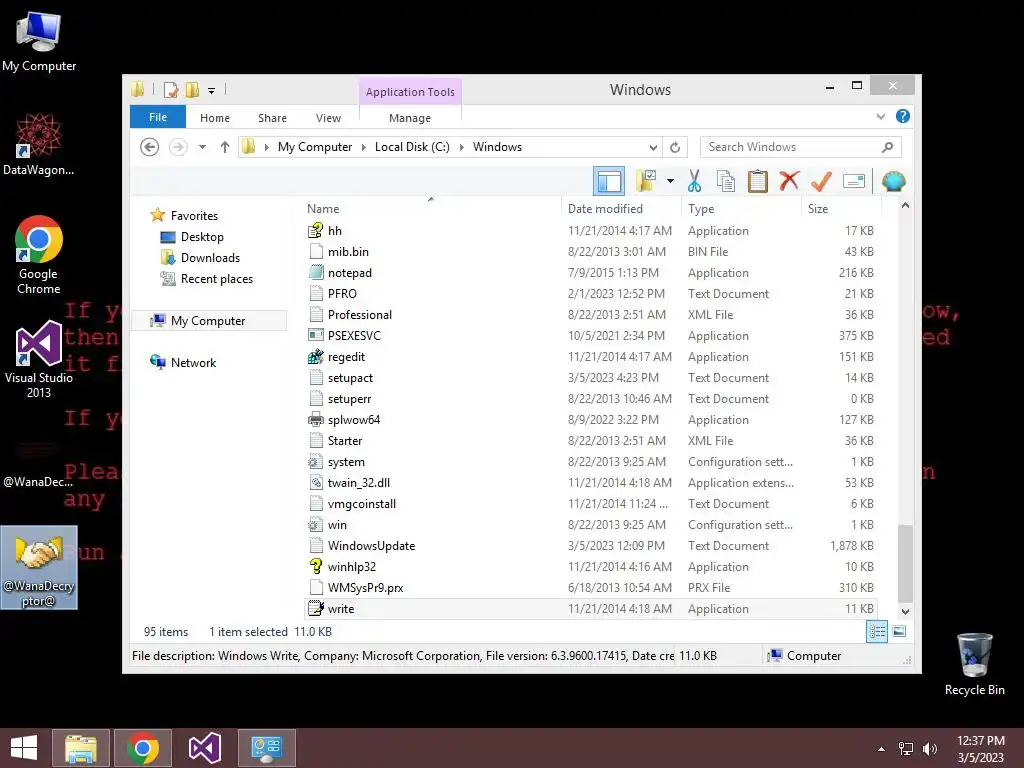
Task: Click the Application Tools contextual tab
Action: 410,92
